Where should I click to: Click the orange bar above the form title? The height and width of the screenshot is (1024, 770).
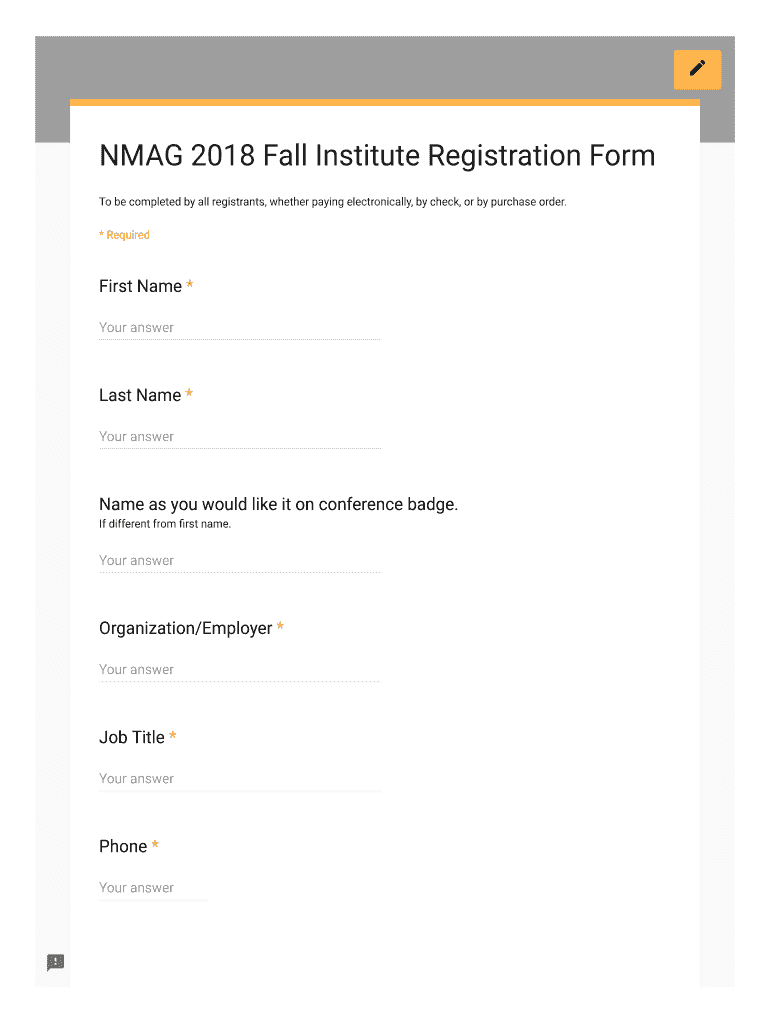384,102
